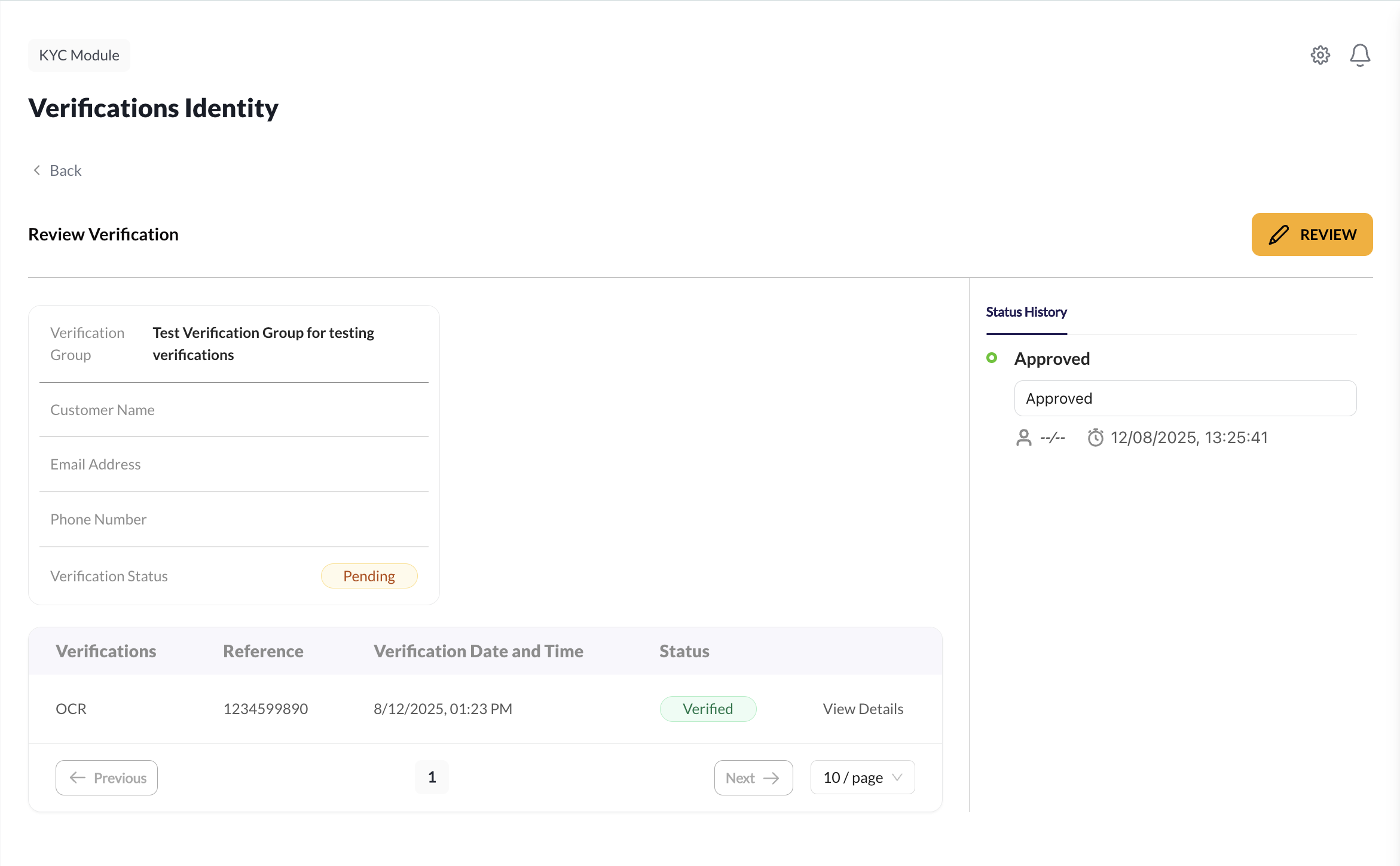Click the Approved status text field

pyautogui.click(x=1185, y=398)
